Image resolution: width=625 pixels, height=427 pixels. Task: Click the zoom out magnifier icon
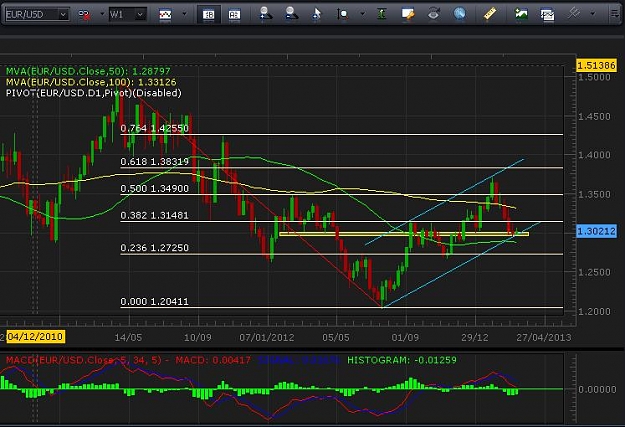click(291, 14)
